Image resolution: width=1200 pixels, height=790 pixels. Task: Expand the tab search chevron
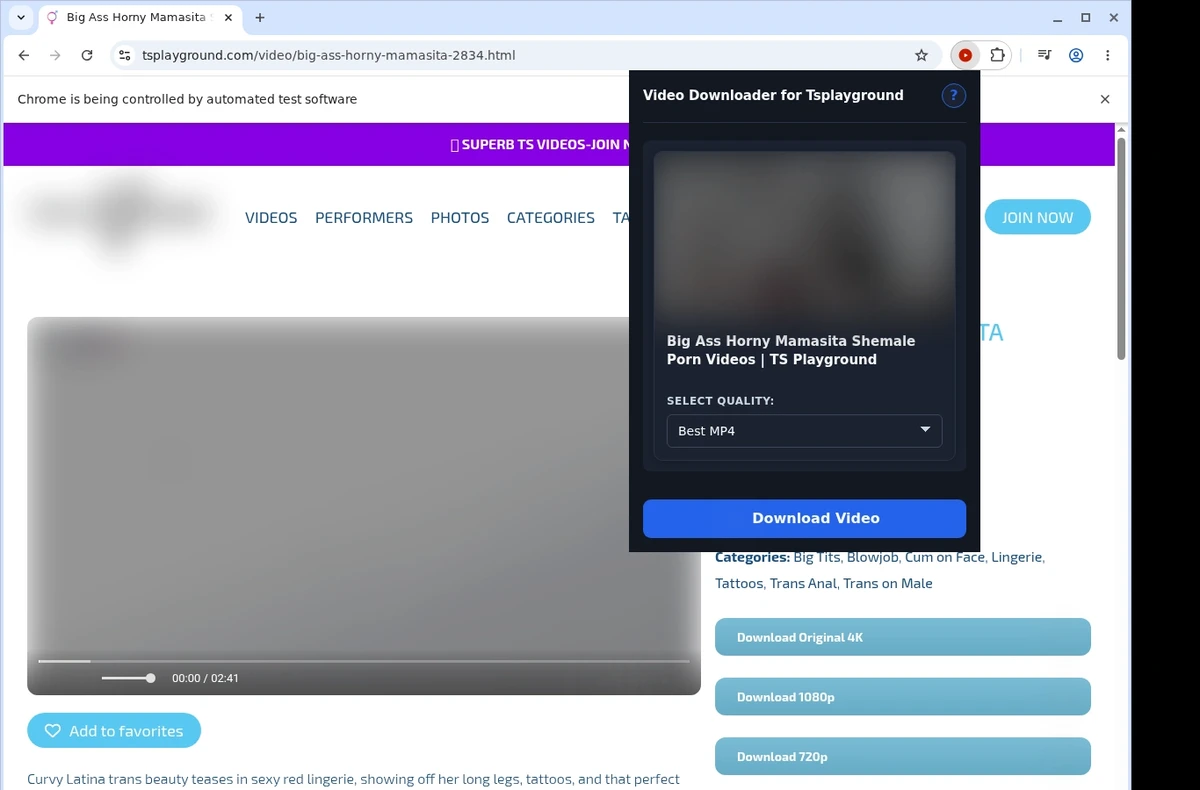(x=21, y=18)
